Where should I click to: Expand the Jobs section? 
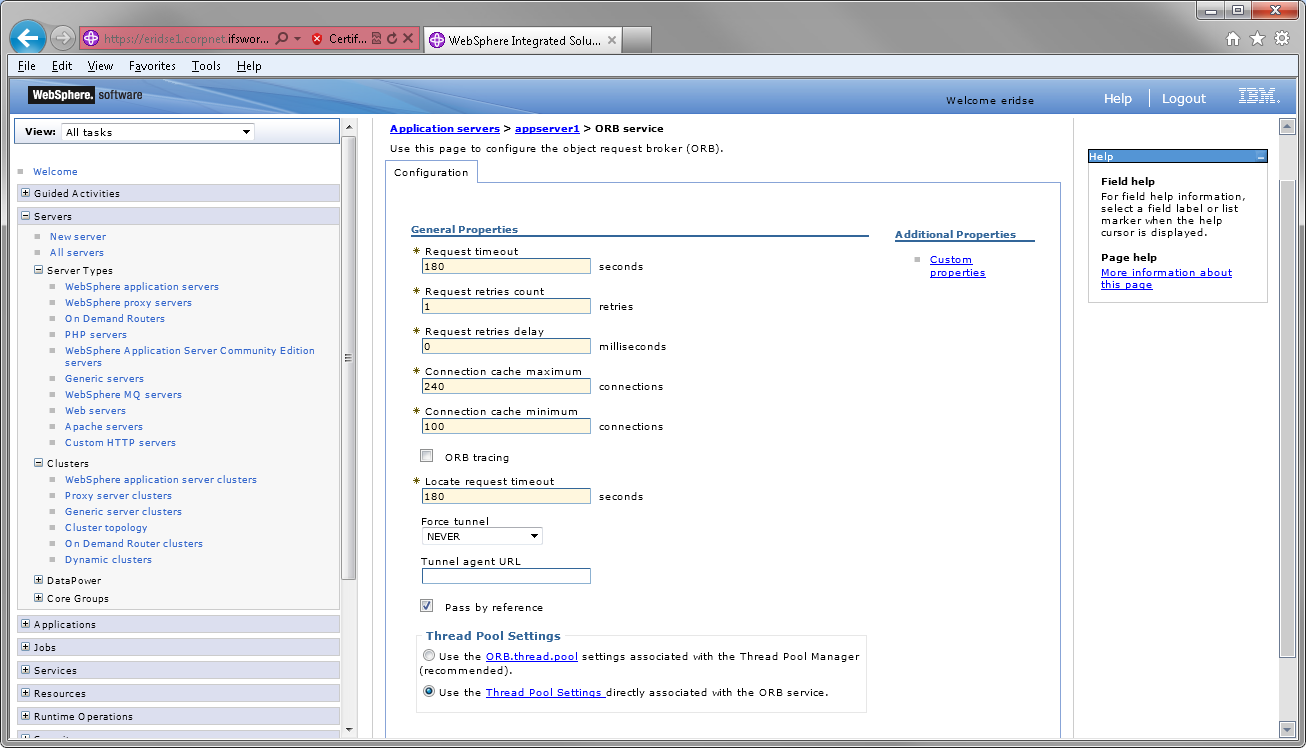tap(25, 647)
